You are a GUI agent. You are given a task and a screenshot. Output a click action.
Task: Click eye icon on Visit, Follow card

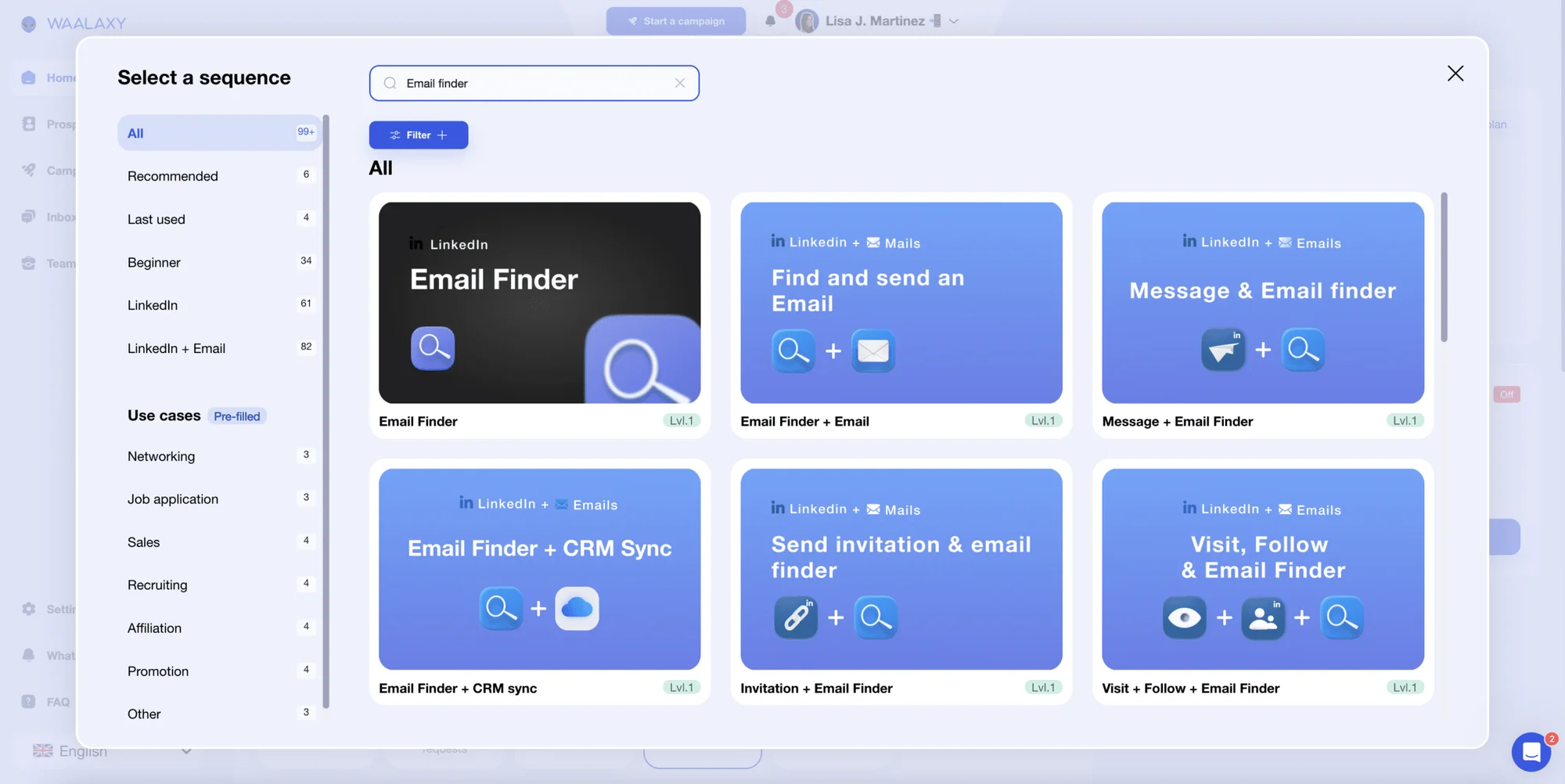click(x=1185, y=617)
